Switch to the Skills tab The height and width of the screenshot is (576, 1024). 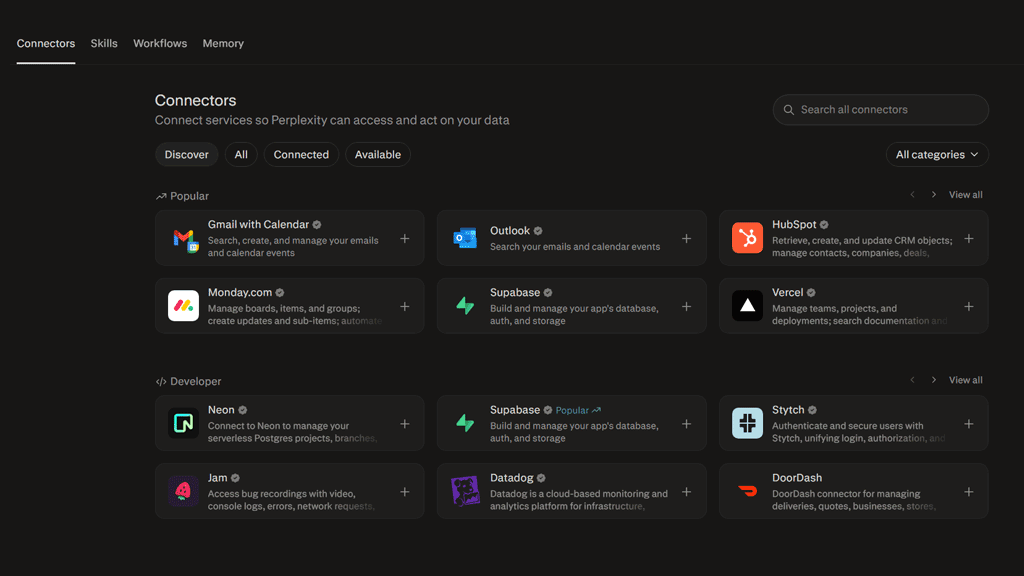(104, 43)
